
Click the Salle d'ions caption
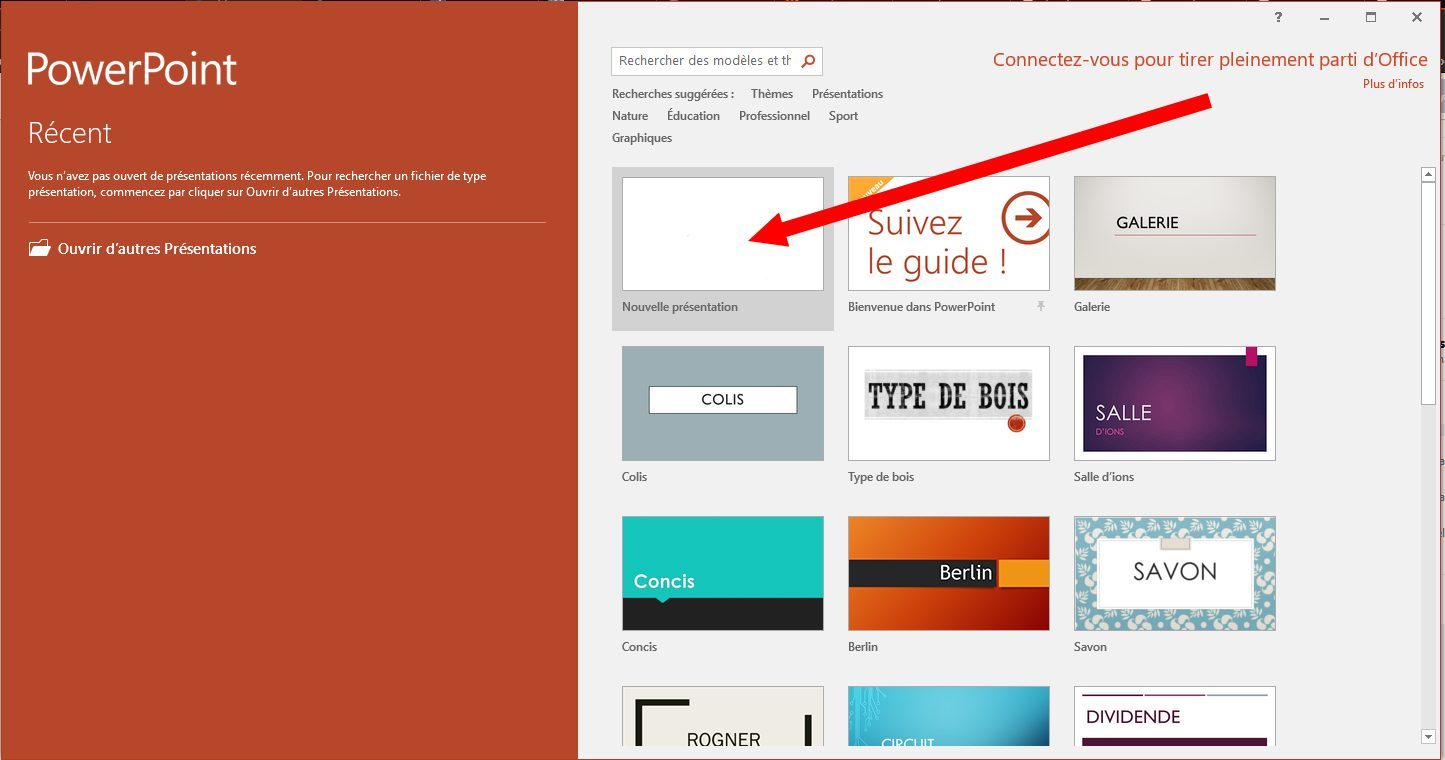pyautogui.click(x=1104, y=477)
